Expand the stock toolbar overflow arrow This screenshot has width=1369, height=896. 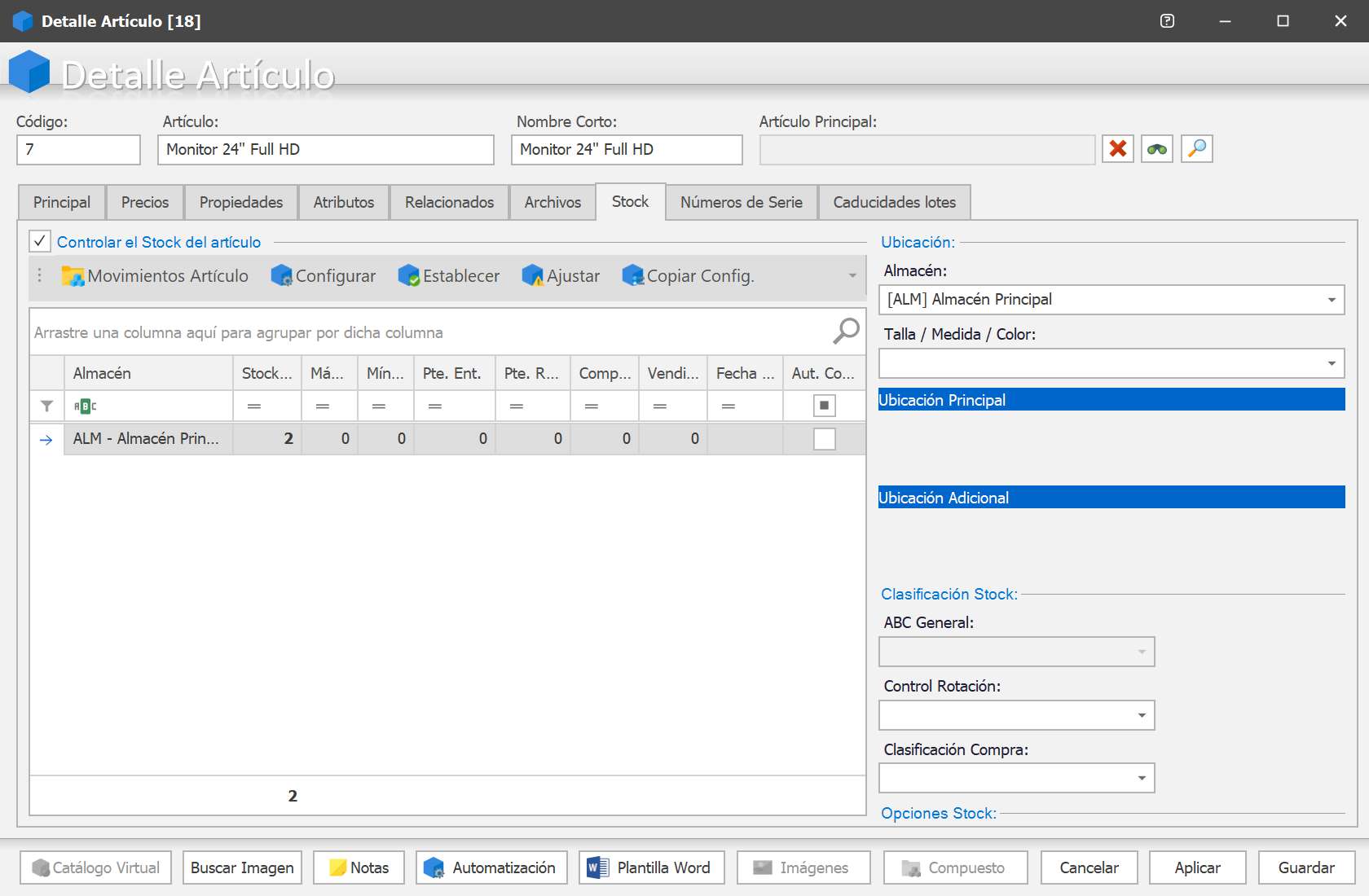852,276
